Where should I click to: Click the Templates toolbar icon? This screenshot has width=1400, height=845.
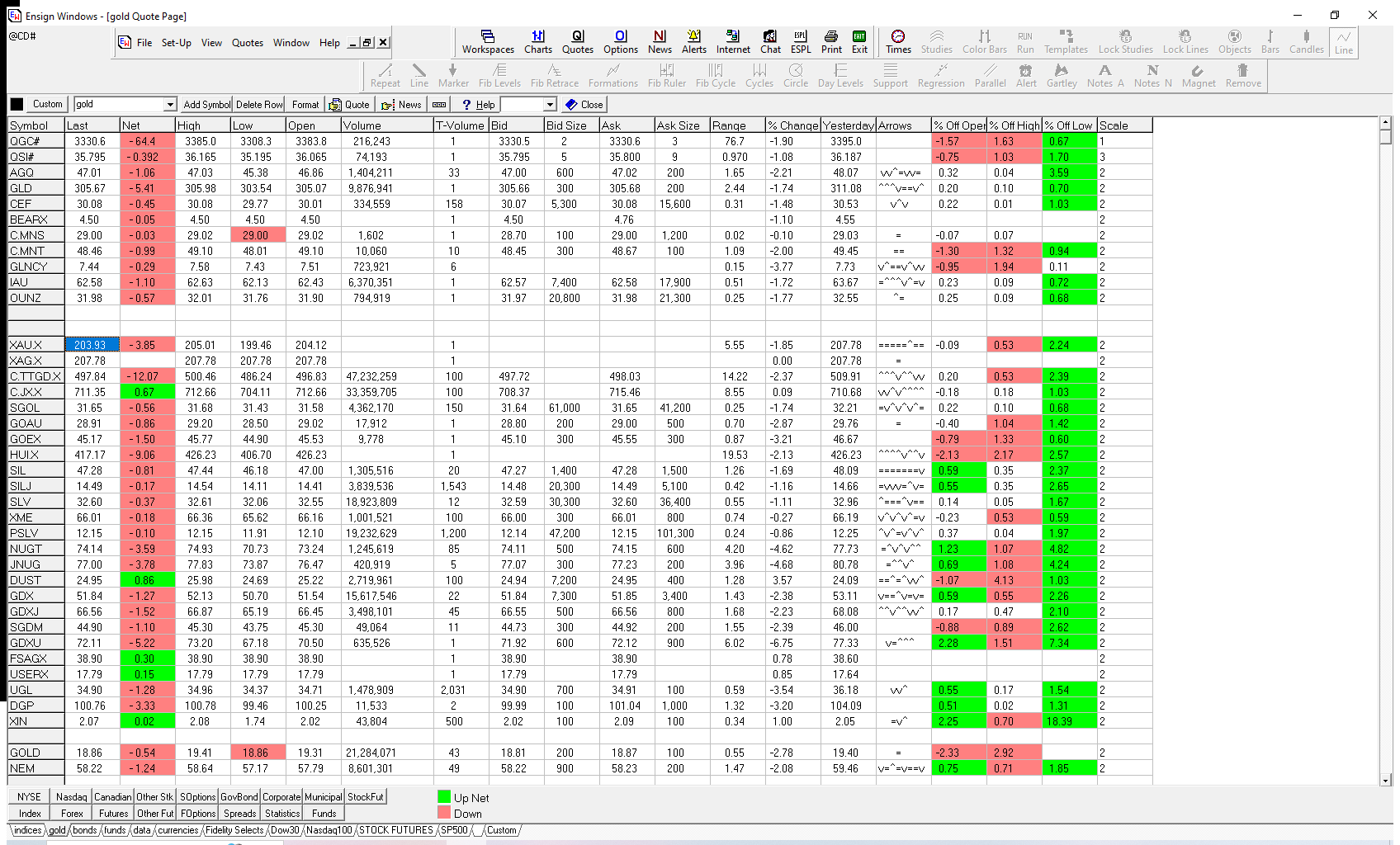(1066, 42)
